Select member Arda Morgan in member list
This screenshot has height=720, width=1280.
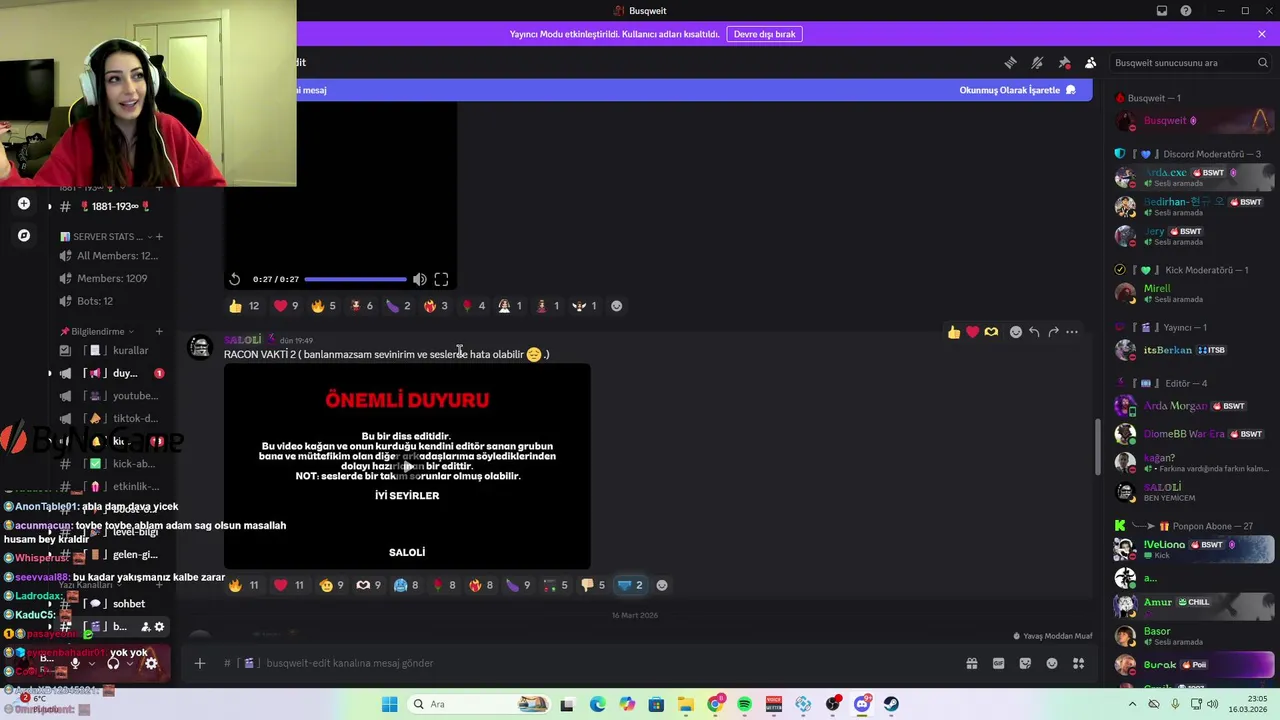(1194, 406)
